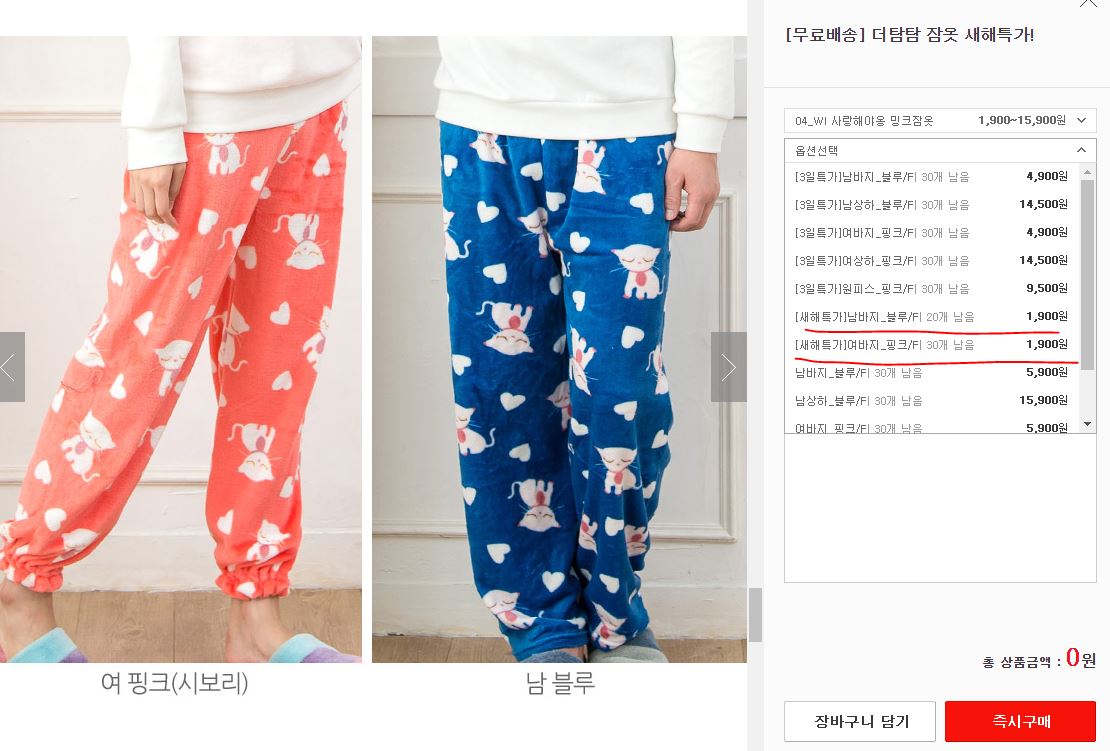Select [새해특가]여바지_핑크 1,900원 option
This screenshot has height=751, width=1110.
[x=932, y=345]
